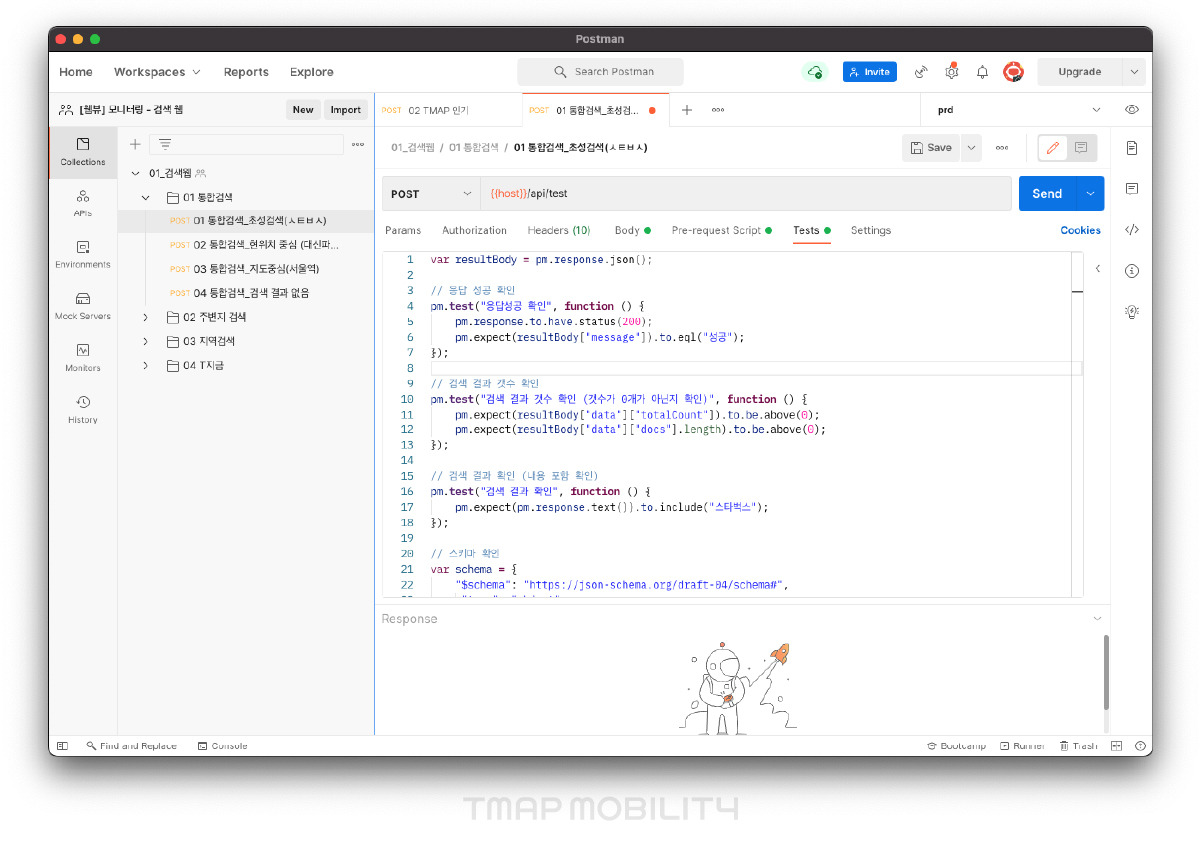Collapse the 01_검색웹 collection
Viewport: 1201px width, 851px height.
pos(135,173)
